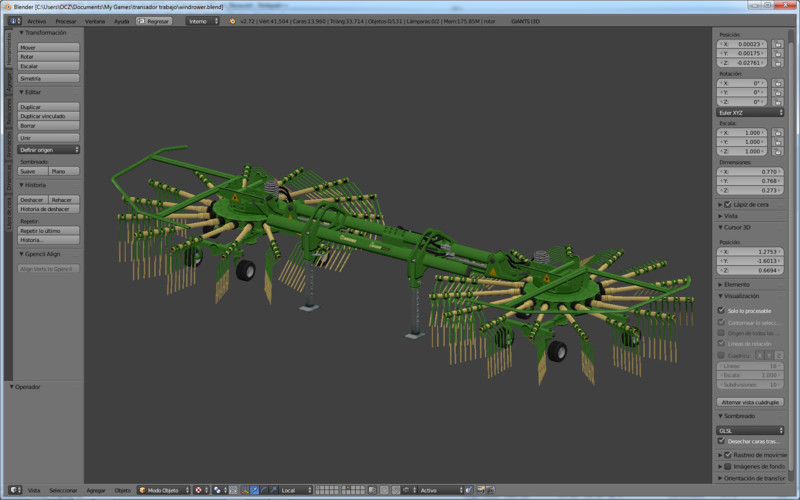Click the lock icon beside Position X

777,44
